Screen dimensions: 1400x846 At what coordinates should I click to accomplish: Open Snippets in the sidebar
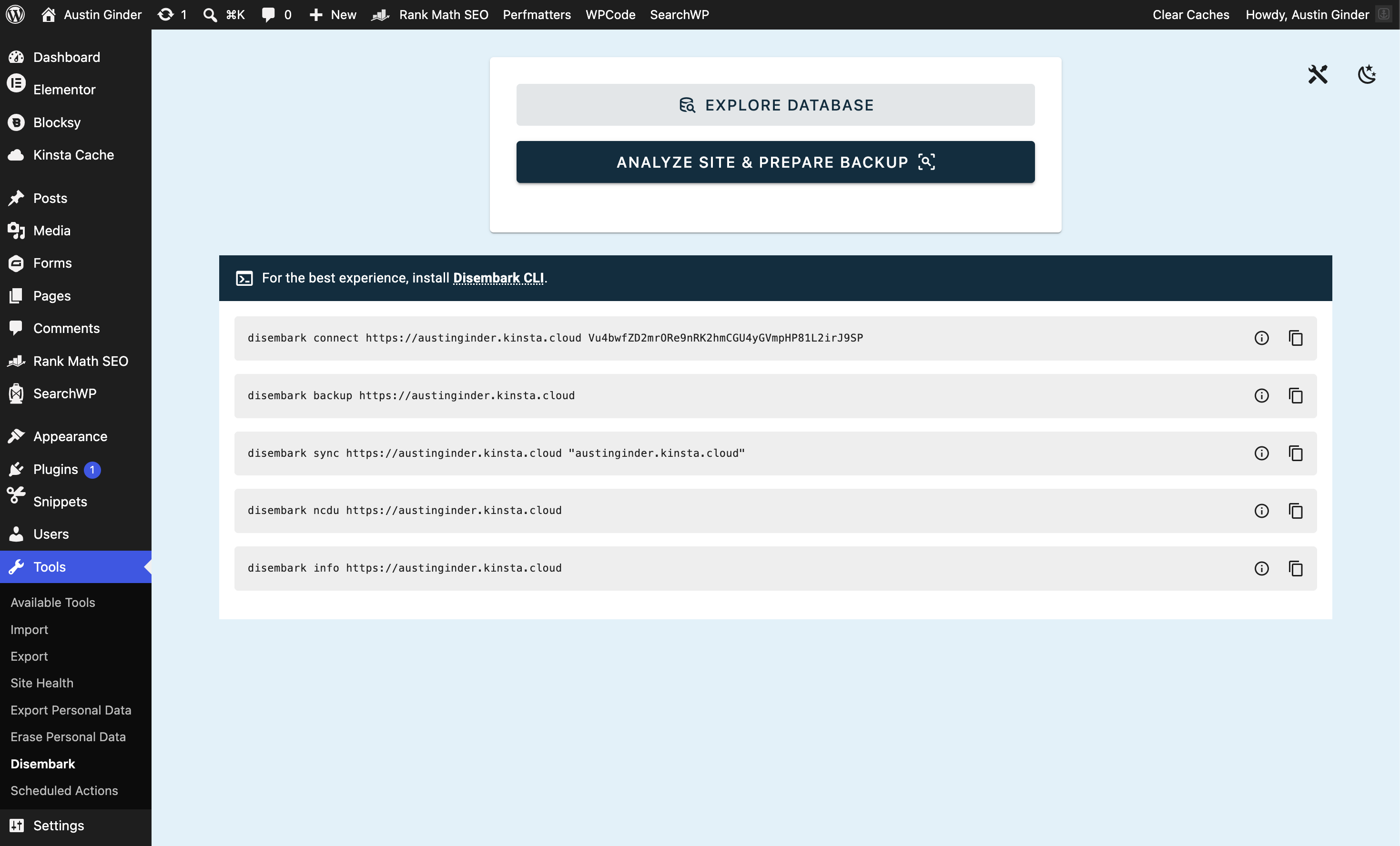[x=76, y=502]
